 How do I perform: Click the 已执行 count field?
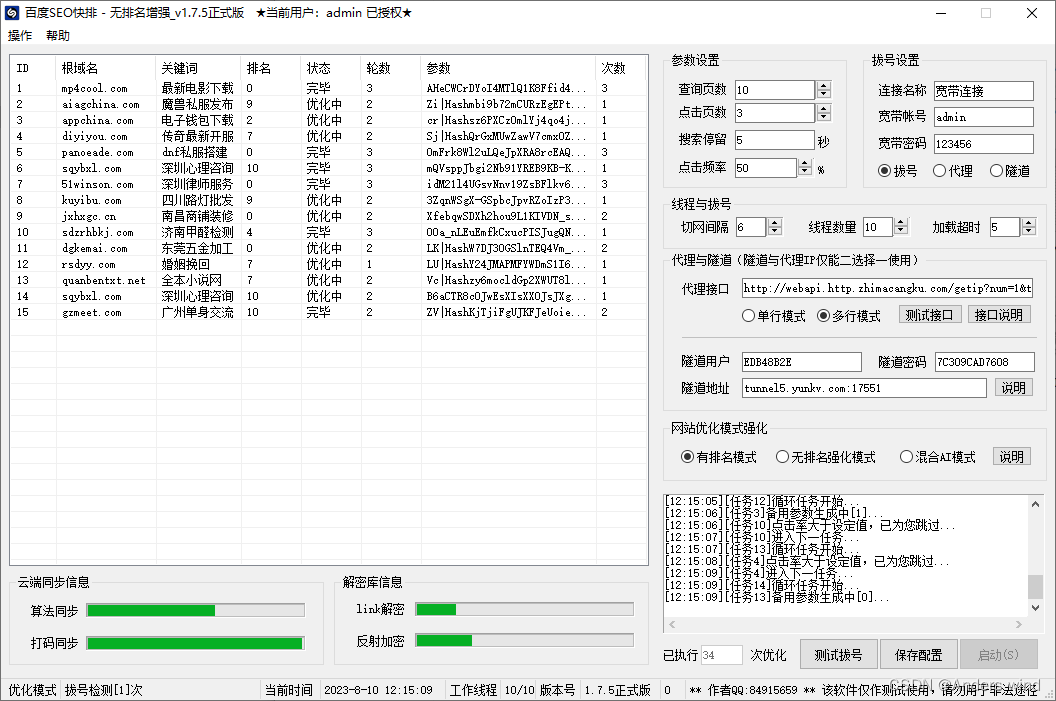pyautogui.click(x=721, y=655)
